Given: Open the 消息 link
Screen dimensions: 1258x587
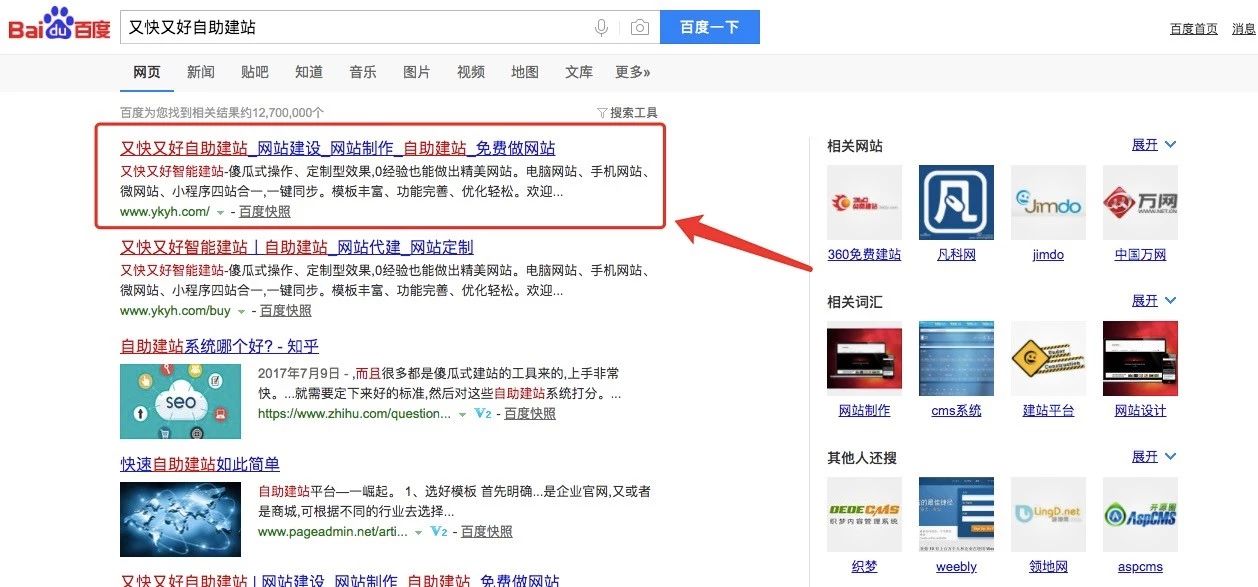Looking at the screenshot, I should [1244, 29].
